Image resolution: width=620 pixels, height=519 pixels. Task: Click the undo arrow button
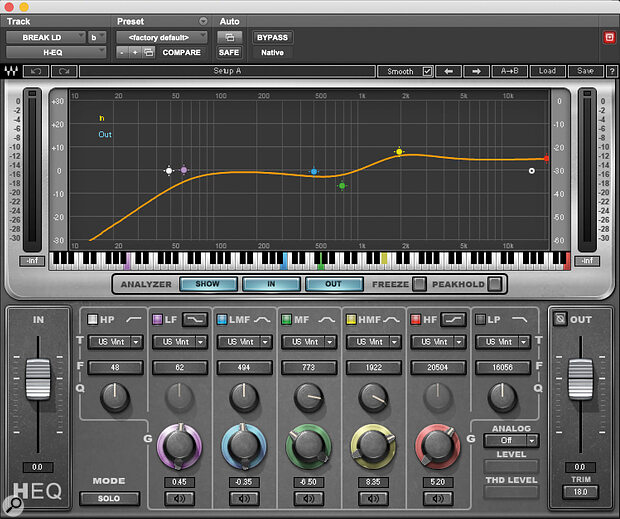(x=36, y=72)
